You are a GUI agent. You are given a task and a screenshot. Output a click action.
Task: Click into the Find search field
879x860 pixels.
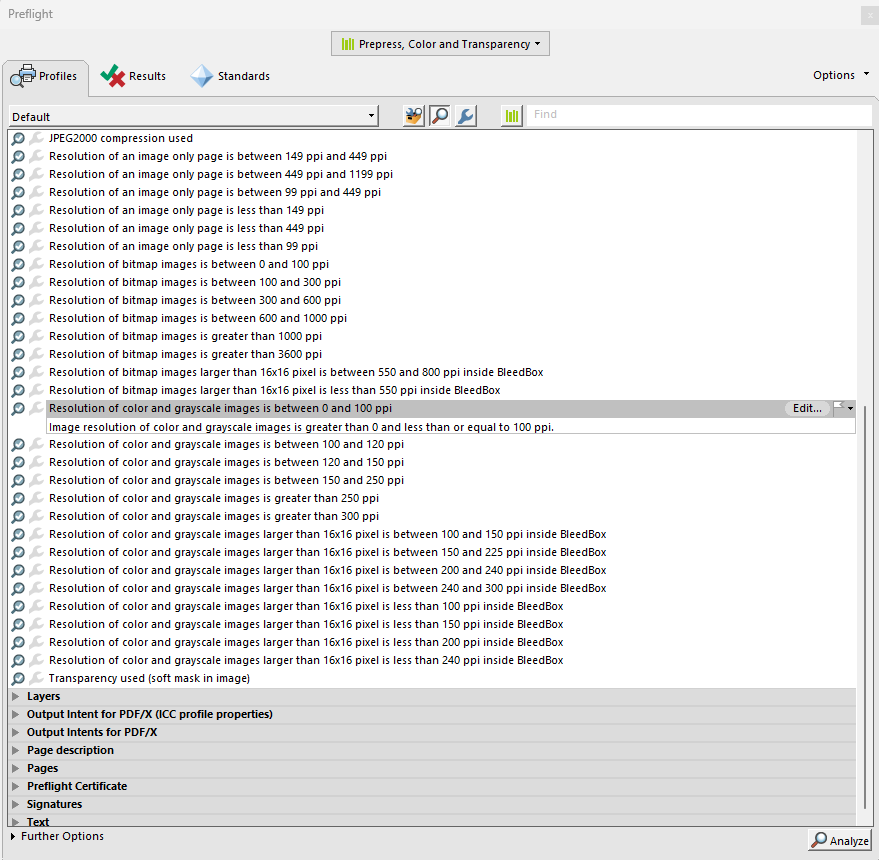click(699, 114)
